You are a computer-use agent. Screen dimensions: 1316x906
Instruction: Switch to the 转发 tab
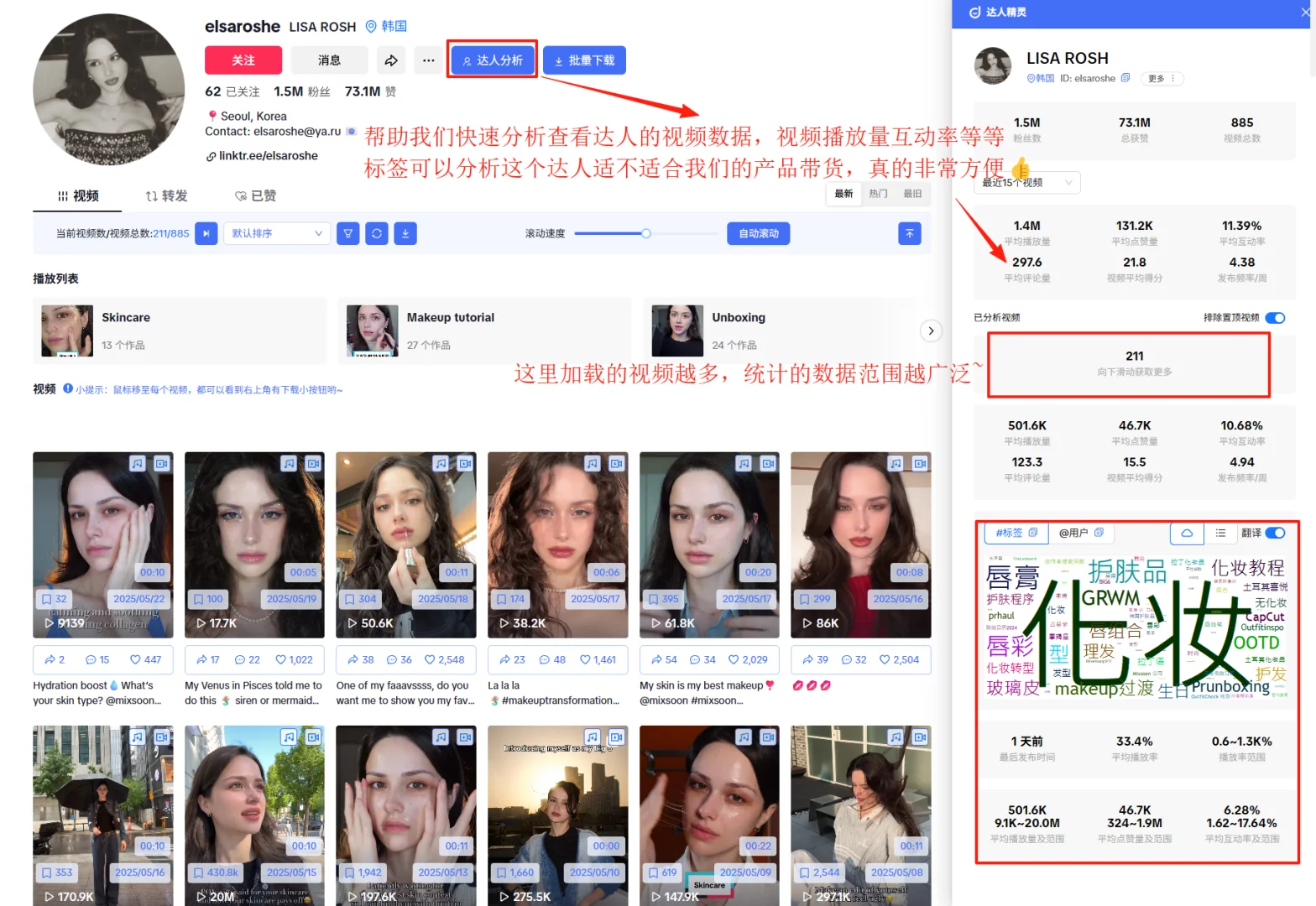[x=166, y=195]
